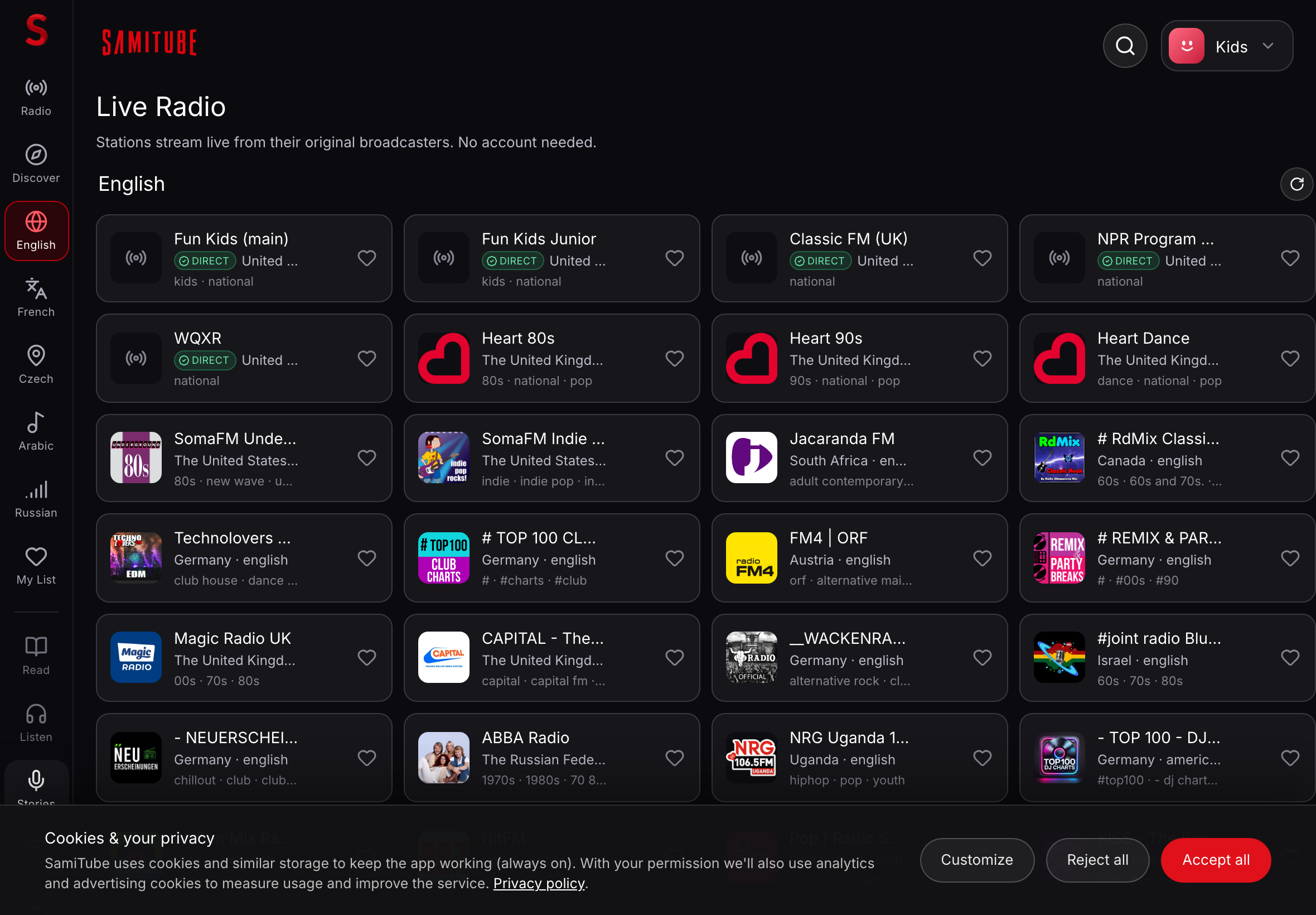Open - NEUERSCHEI... station title
Image resolution: width=1316 pixels, height=915 pixels.
pyautogui.click(x=235, y=737)
